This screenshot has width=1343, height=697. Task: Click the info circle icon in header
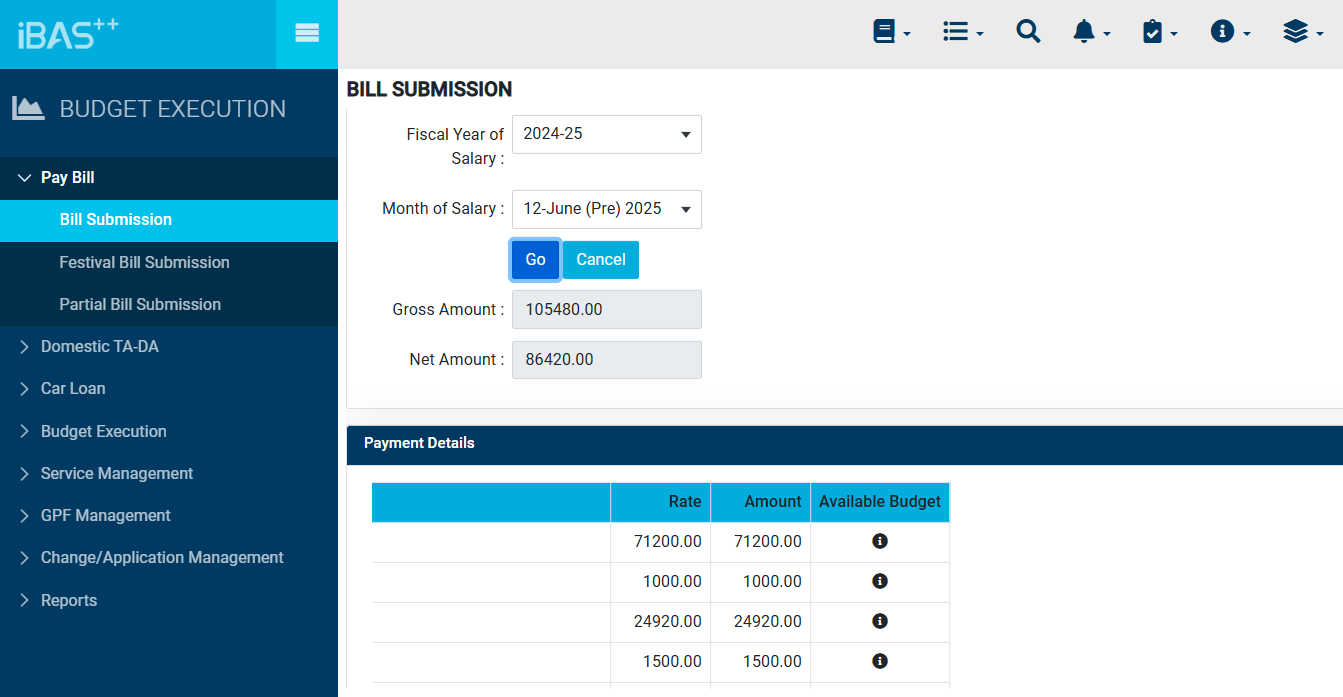1229,33
